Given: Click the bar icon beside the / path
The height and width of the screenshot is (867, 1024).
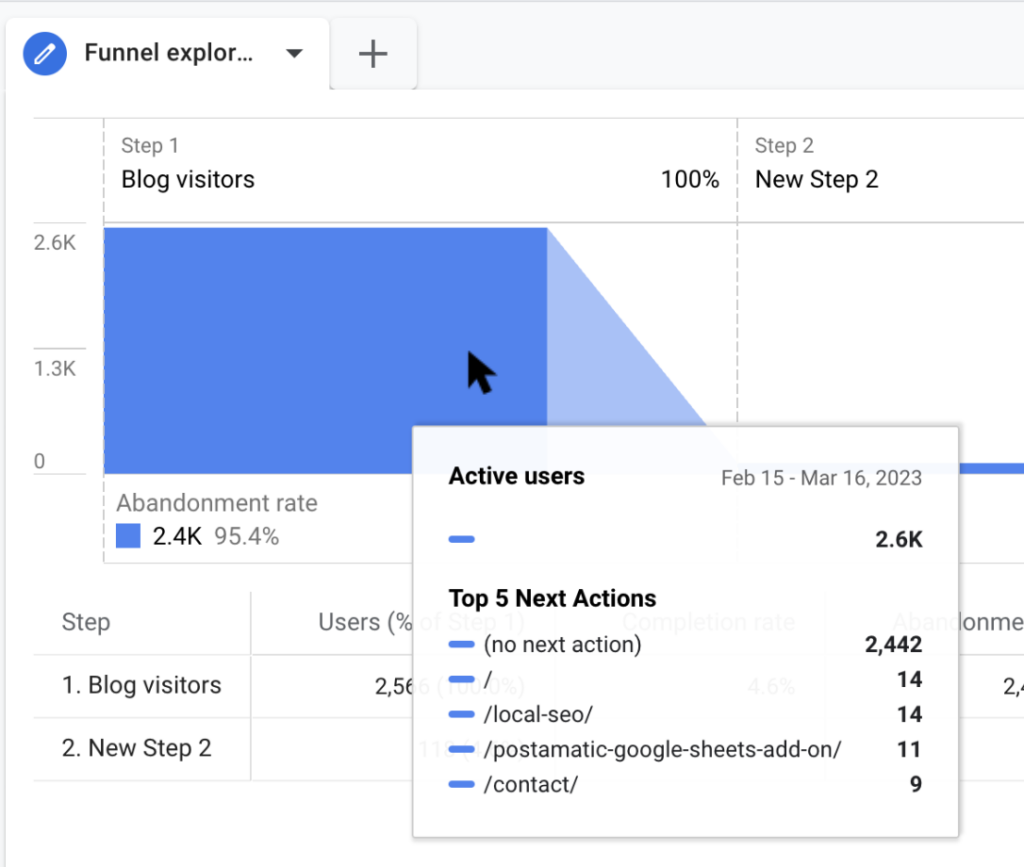Looking at the screenshot, I should tap(461, 680).
